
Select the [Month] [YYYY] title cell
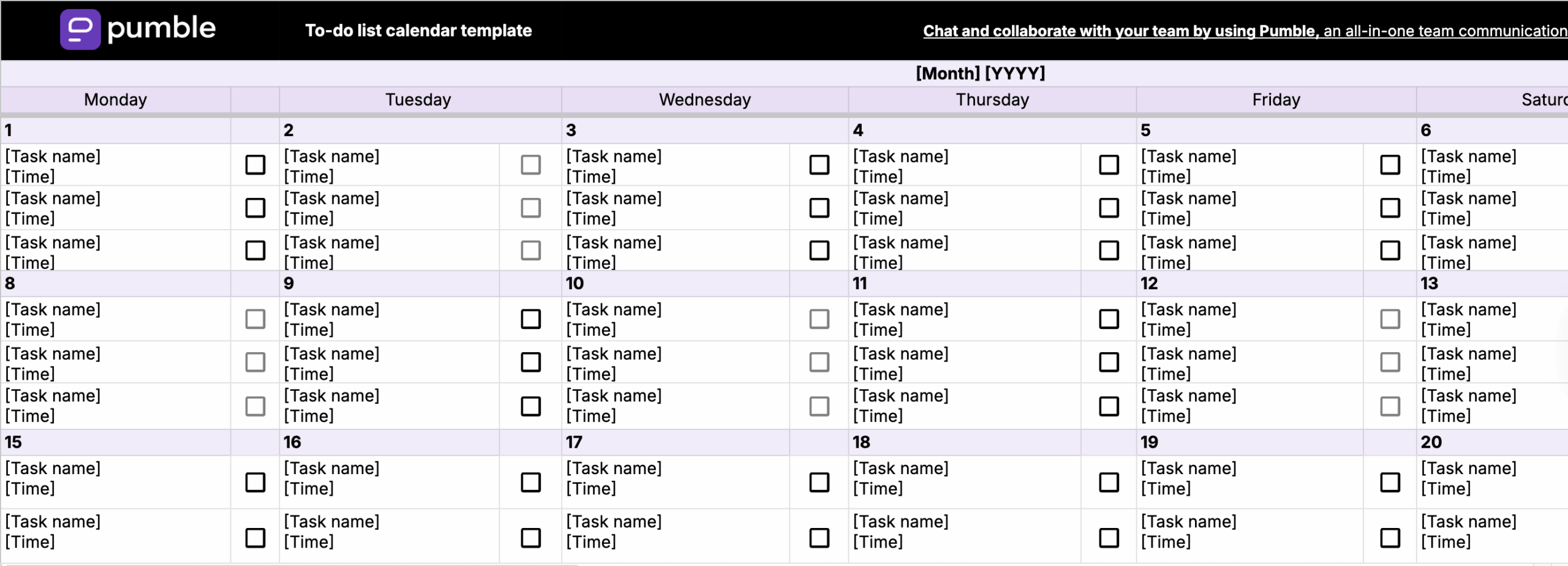980,73
